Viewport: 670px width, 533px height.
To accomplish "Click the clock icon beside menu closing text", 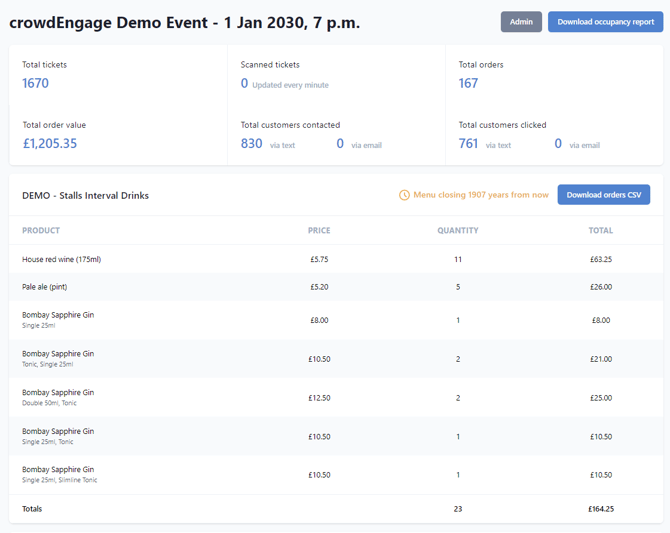I will point(404,195).
